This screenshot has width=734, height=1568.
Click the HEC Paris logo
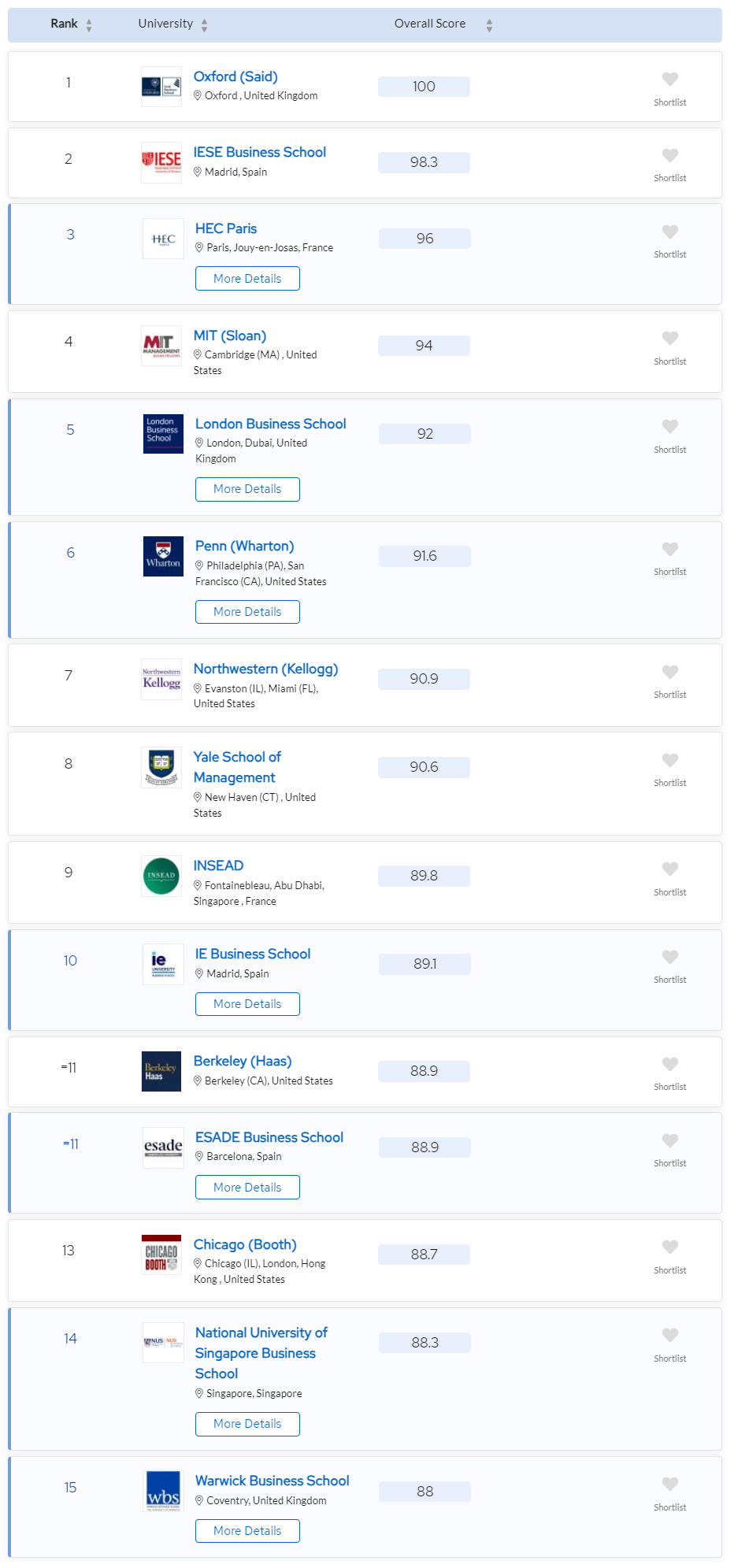tap(163, 239)
